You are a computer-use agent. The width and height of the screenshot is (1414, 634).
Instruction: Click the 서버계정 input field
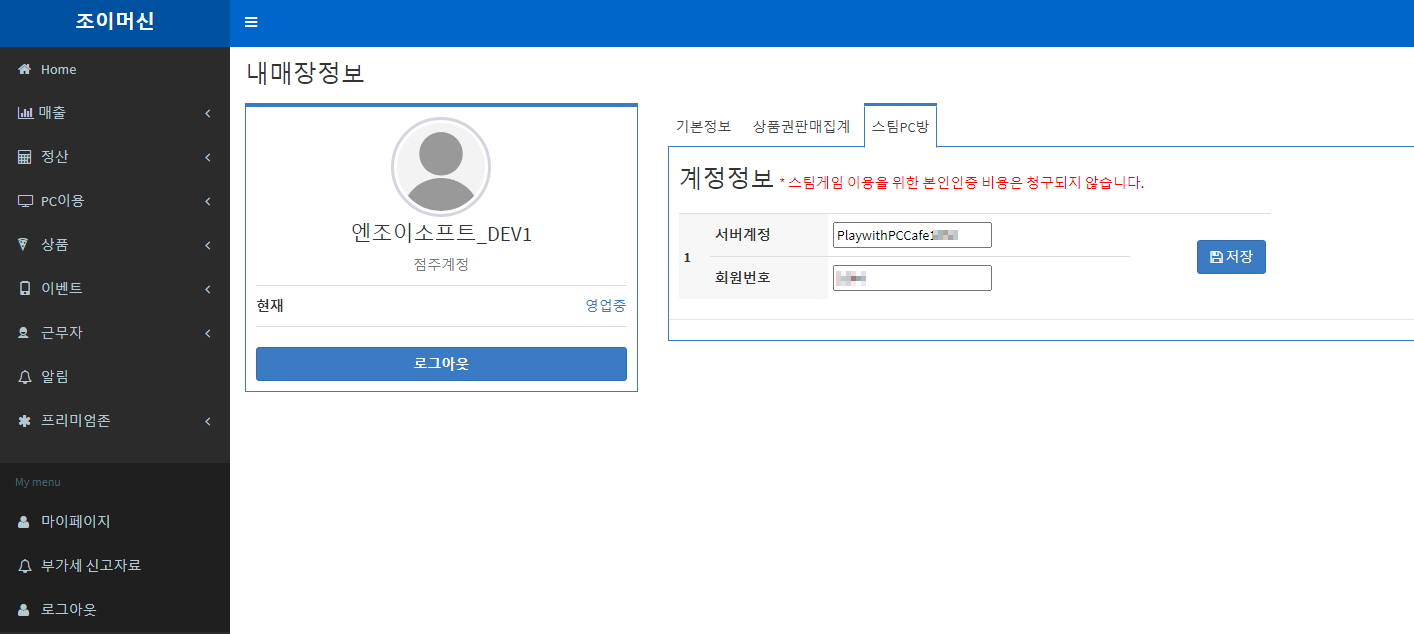911,235
